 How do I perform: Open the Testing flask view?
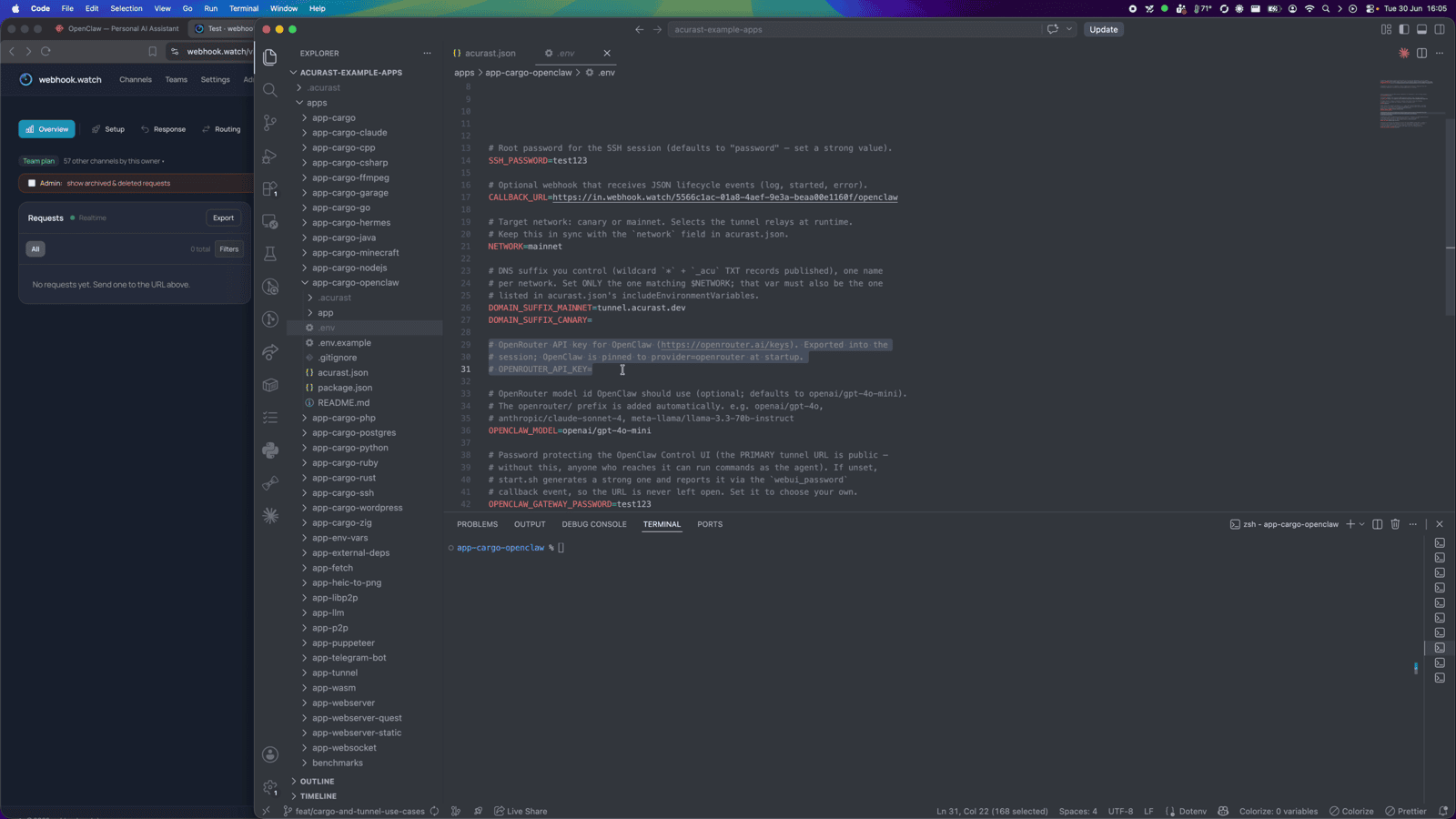coord(270,254)
